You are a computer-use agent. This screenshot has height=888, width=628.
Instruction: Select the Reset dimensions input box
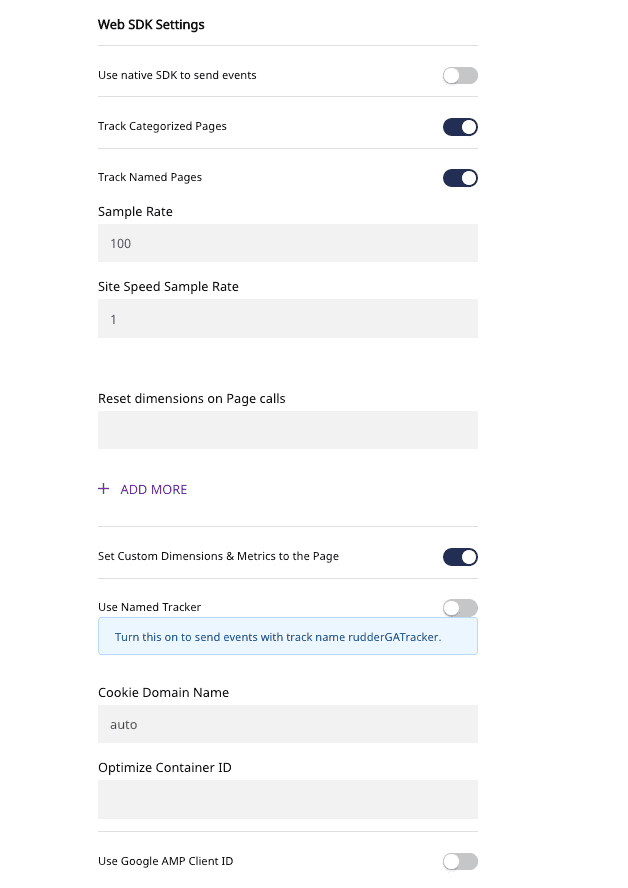click(x=287, y=430)
